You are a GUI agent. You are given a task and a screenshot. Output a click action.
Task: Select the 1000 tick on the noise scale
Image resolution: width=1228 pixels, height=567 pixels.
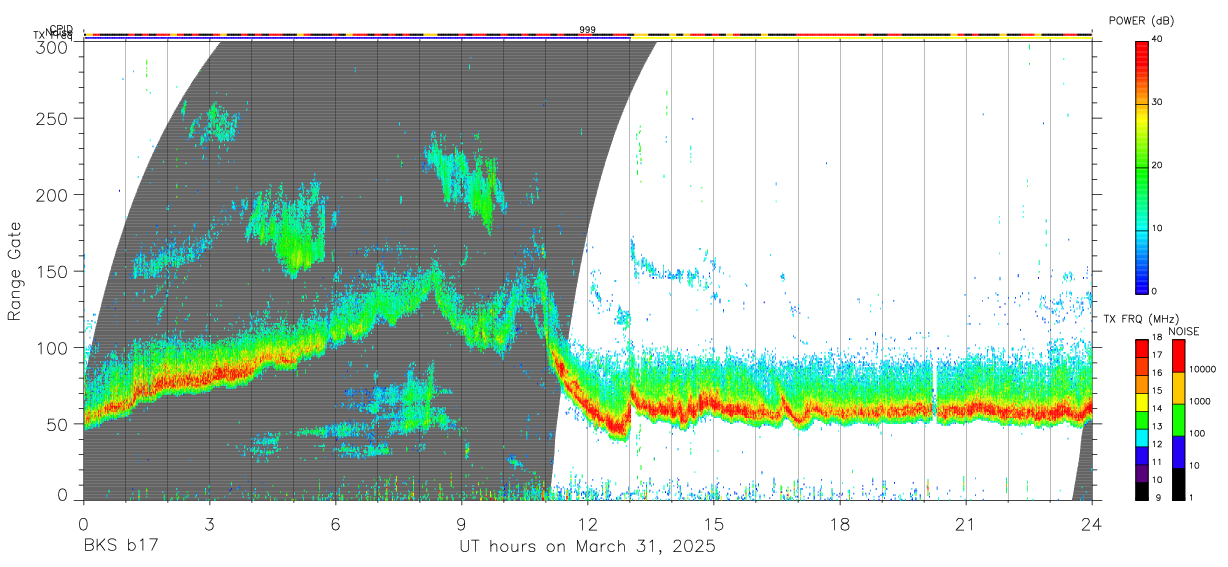point(1201,402)
